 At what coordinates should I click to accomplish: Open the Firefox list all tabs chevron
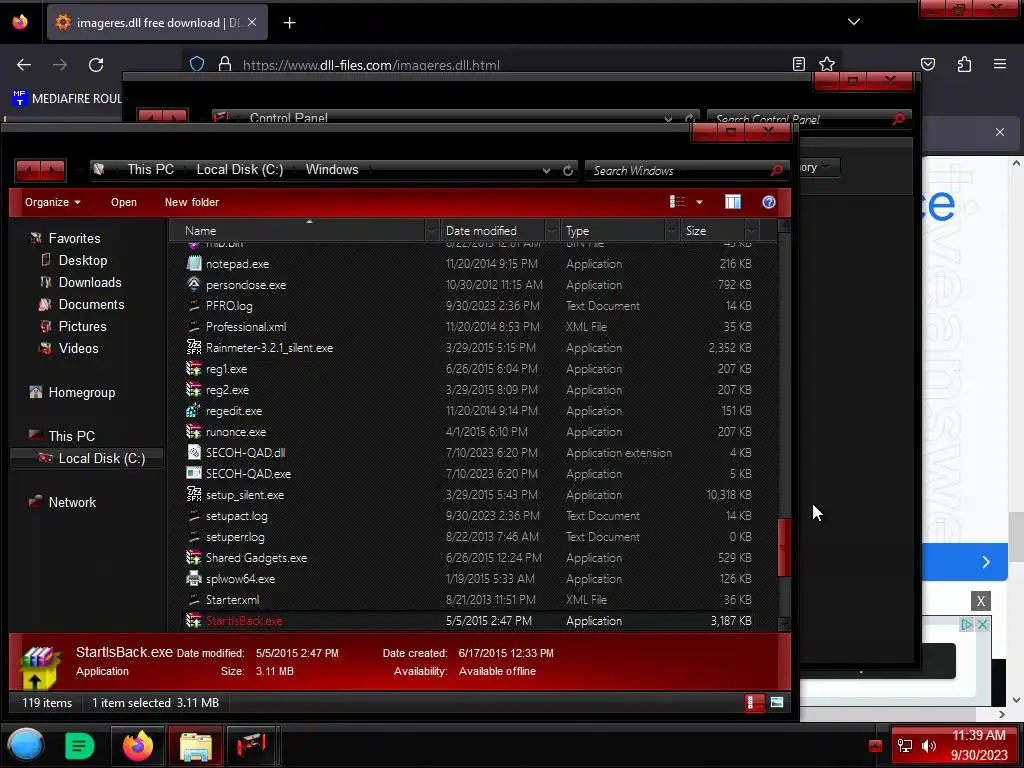click(854, 22)
